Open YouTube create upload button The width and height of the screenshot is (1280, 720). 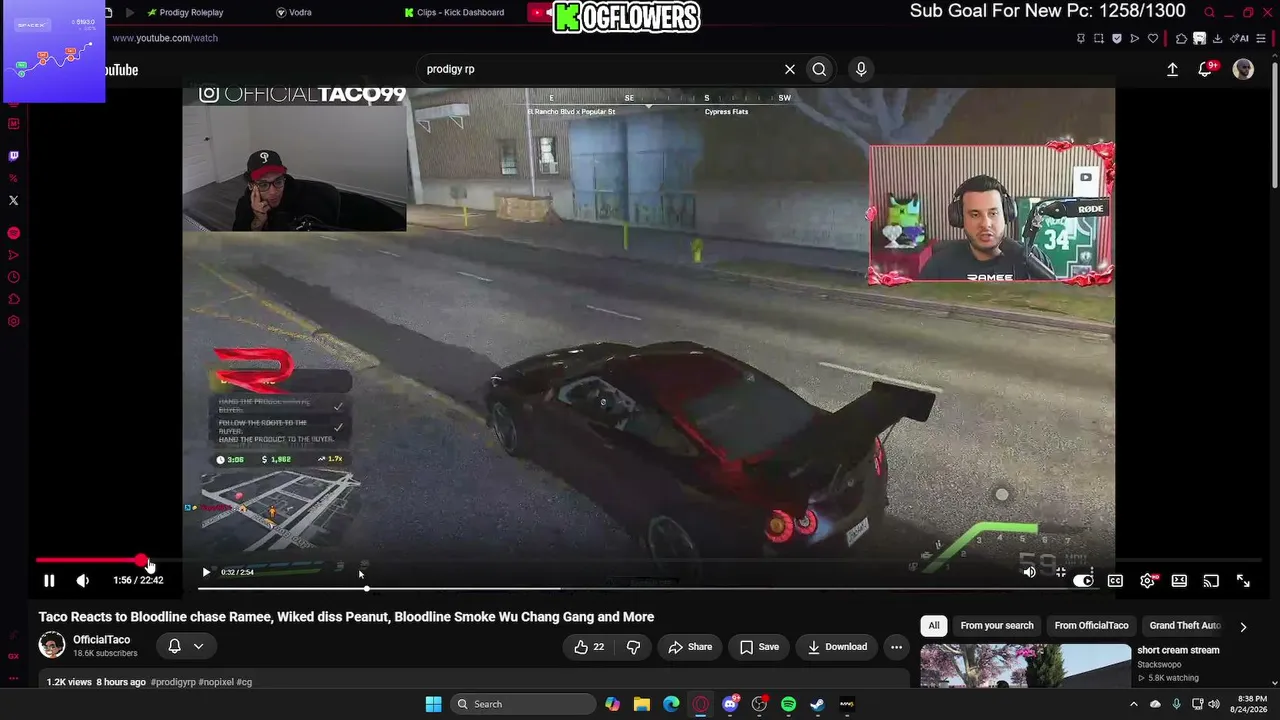click(1172, 69)
